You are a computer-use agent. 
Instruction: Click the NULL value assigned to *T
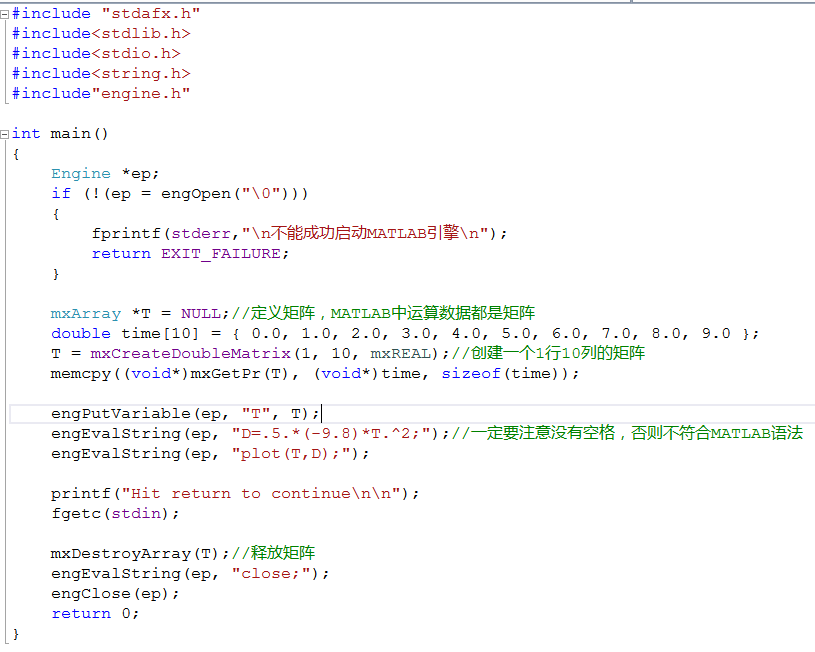201,314
